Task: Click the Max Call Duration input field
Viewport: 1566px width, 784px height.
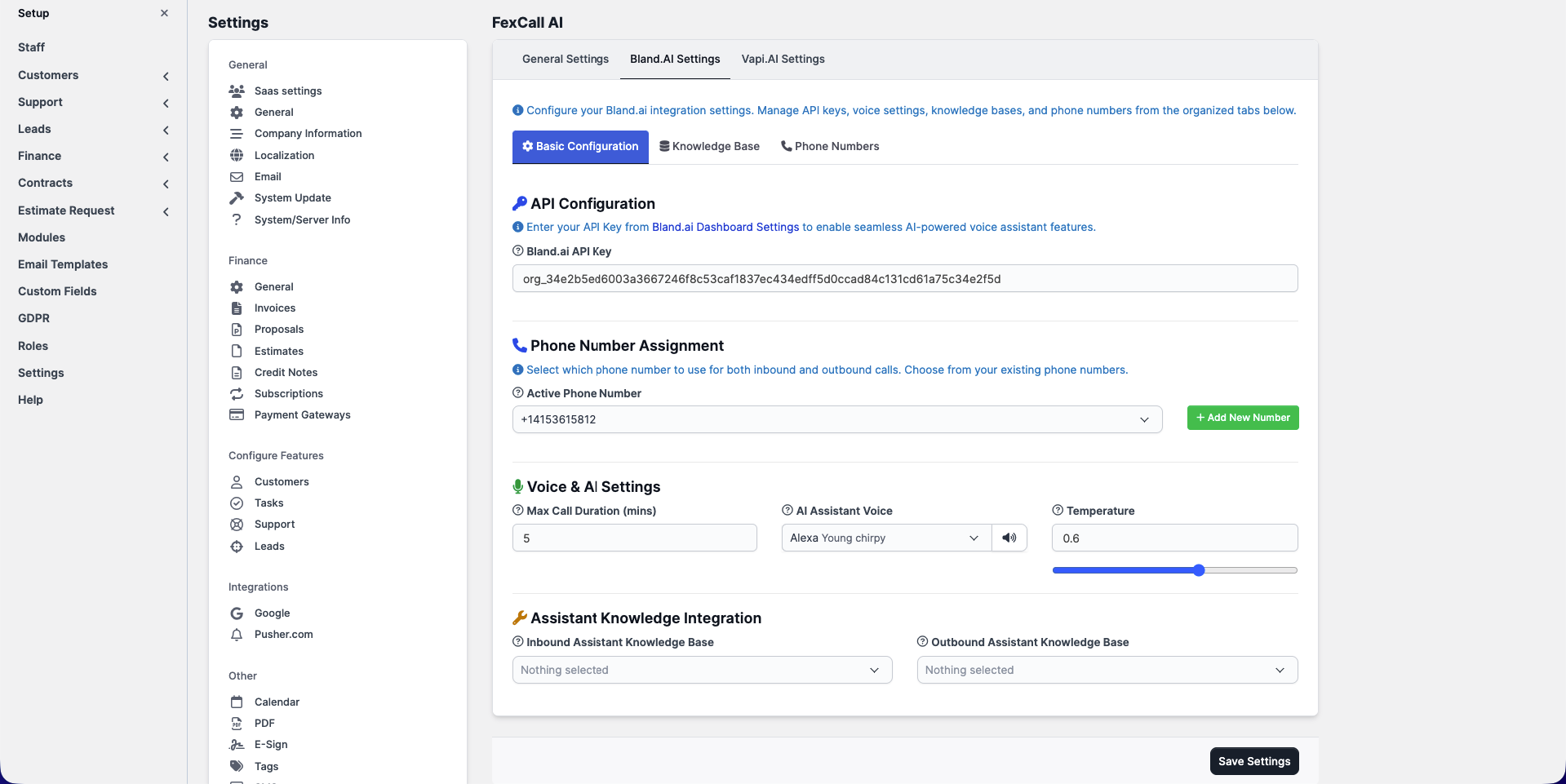Action: (634, 538)
